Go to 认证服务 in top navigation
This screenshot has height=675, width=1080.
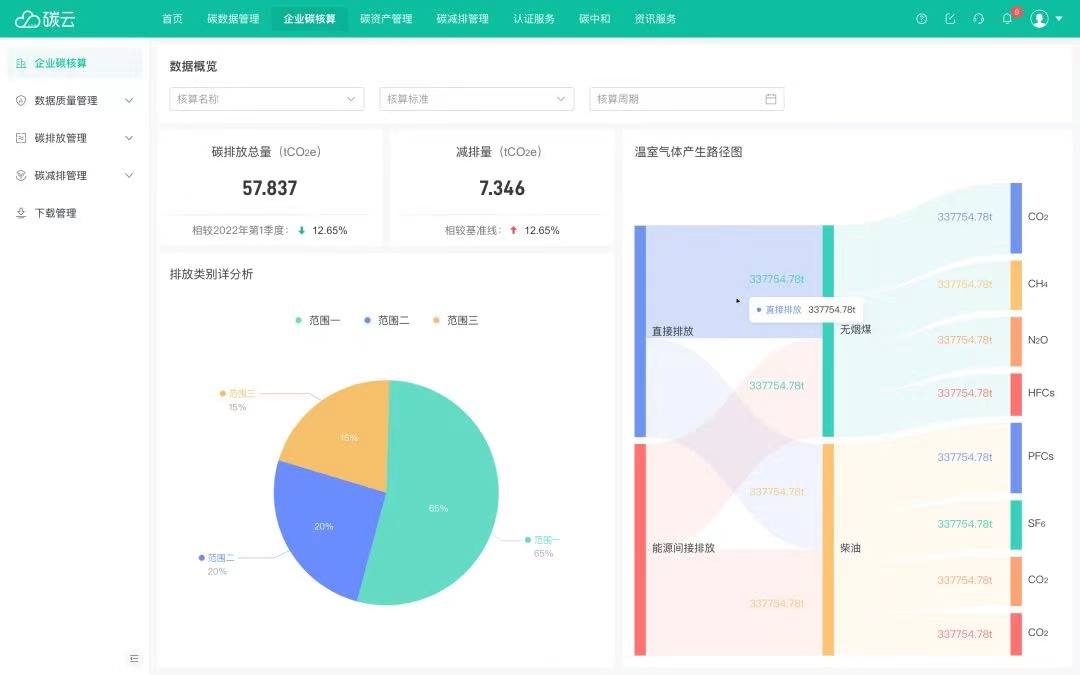[x=534, y=19]
